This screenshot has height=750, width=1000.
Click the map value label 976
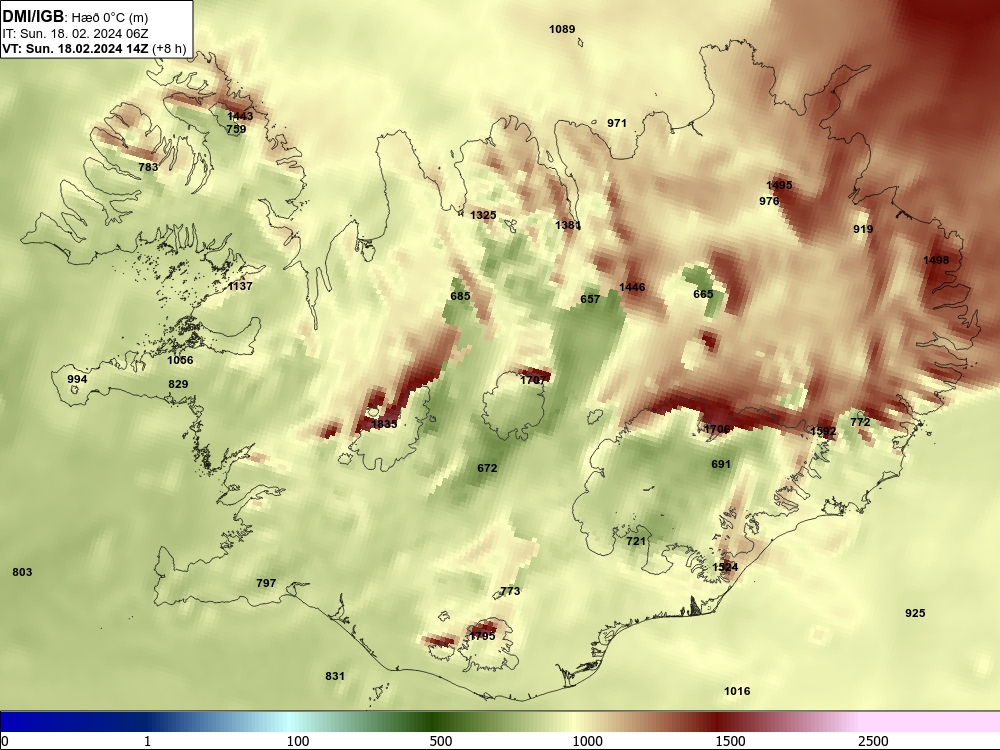click(x=769, y=202)
